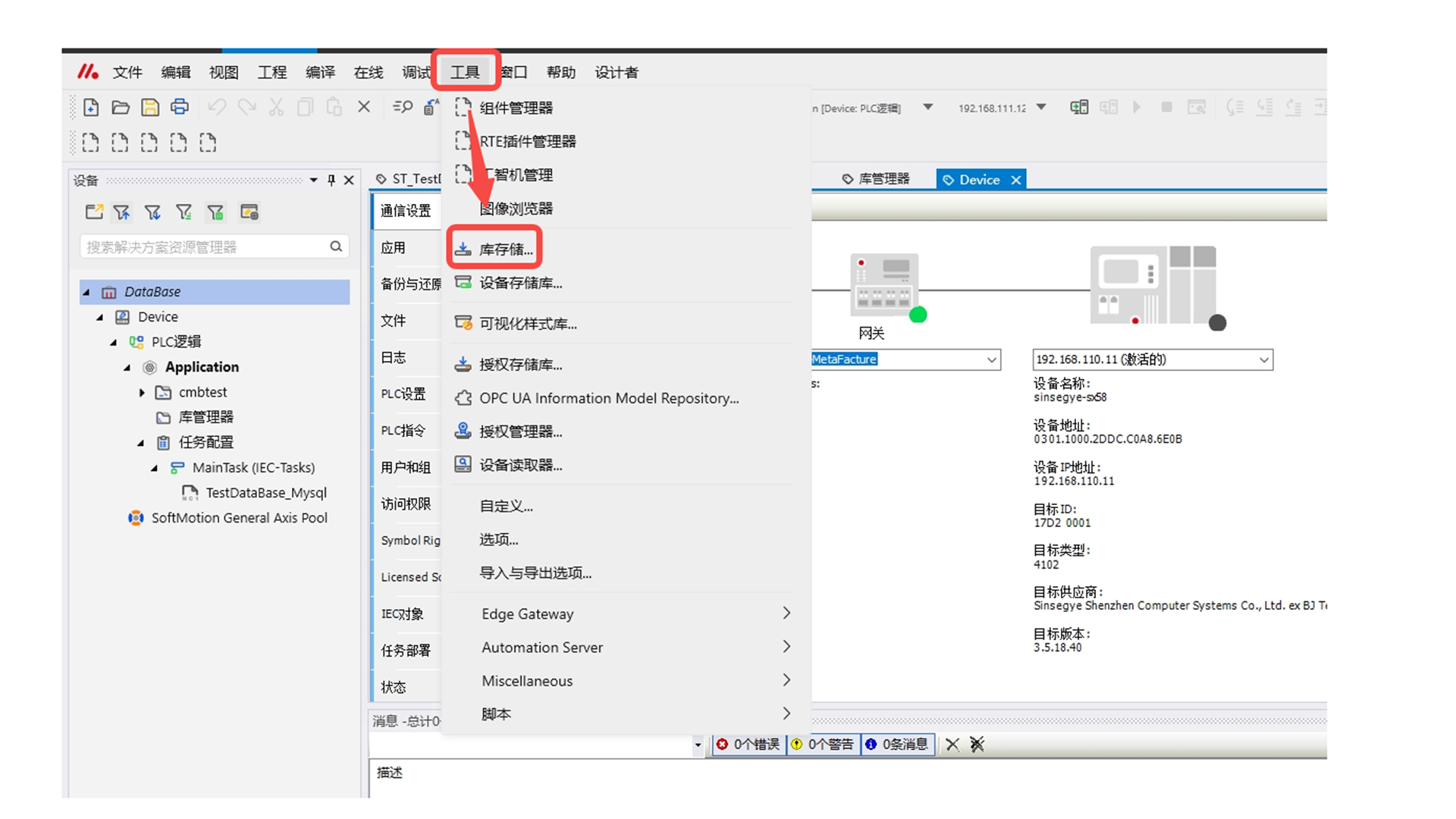Toggle the 0条消息 filter button
This screenshot has height=819, width=1456.
(x=898, y=744)
